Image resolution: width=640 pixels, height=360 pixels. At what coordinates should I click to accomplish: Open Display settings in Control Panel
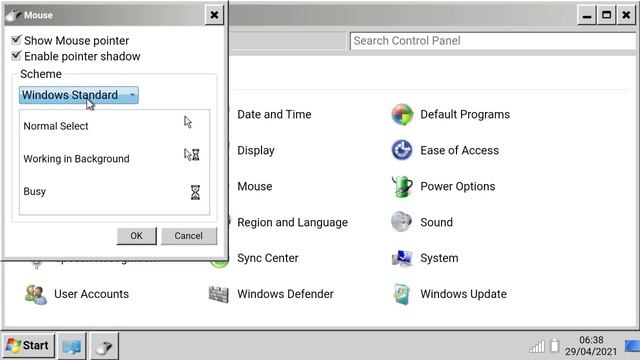(256, 150)
